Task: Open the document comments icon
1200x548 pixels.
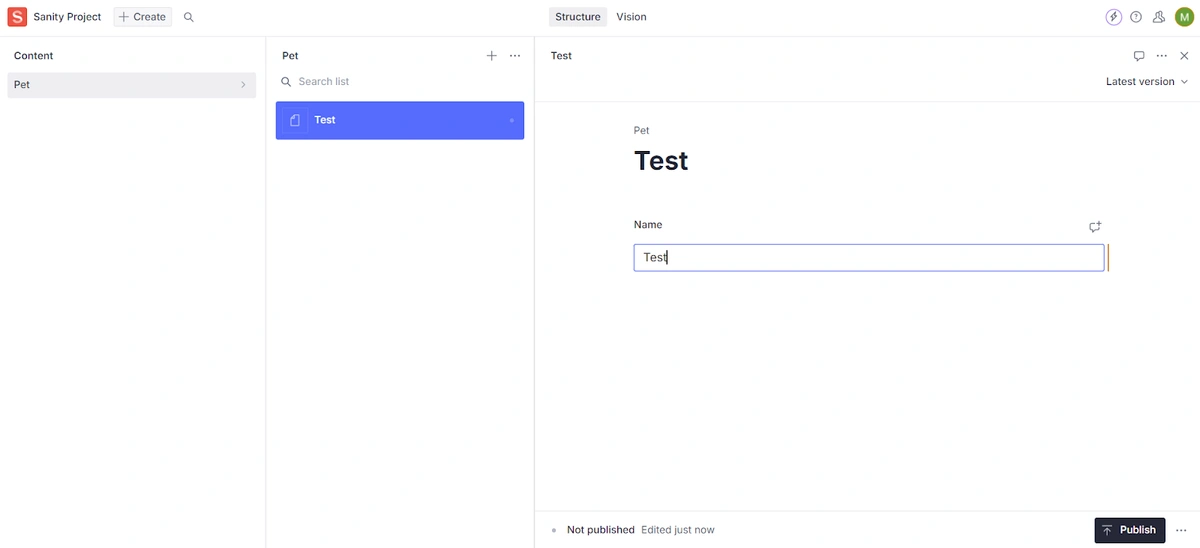Action: 1139,56
